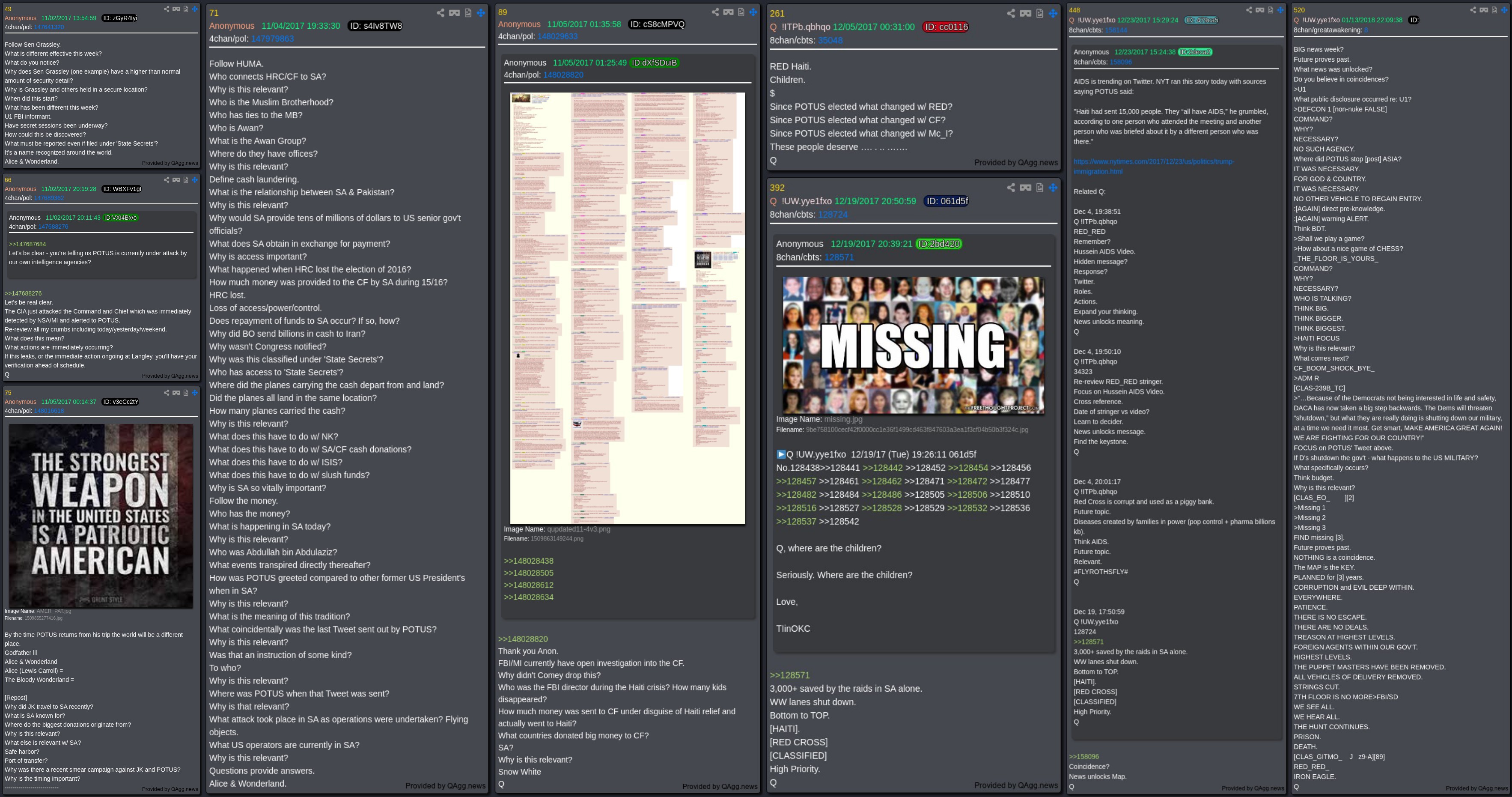
Task: Open the nytimes.com trump-immigration link
Action: [1153, 166]
